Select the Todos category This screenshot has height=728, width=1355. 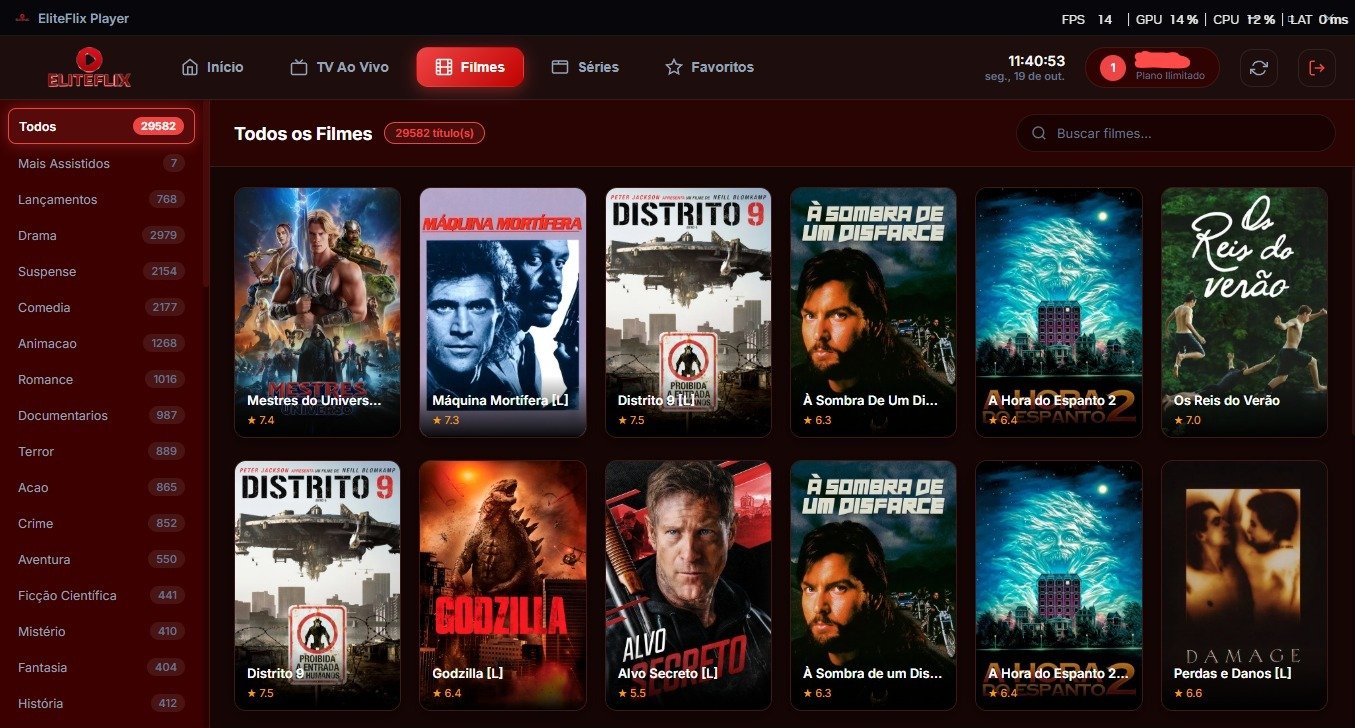coord(101,126)
